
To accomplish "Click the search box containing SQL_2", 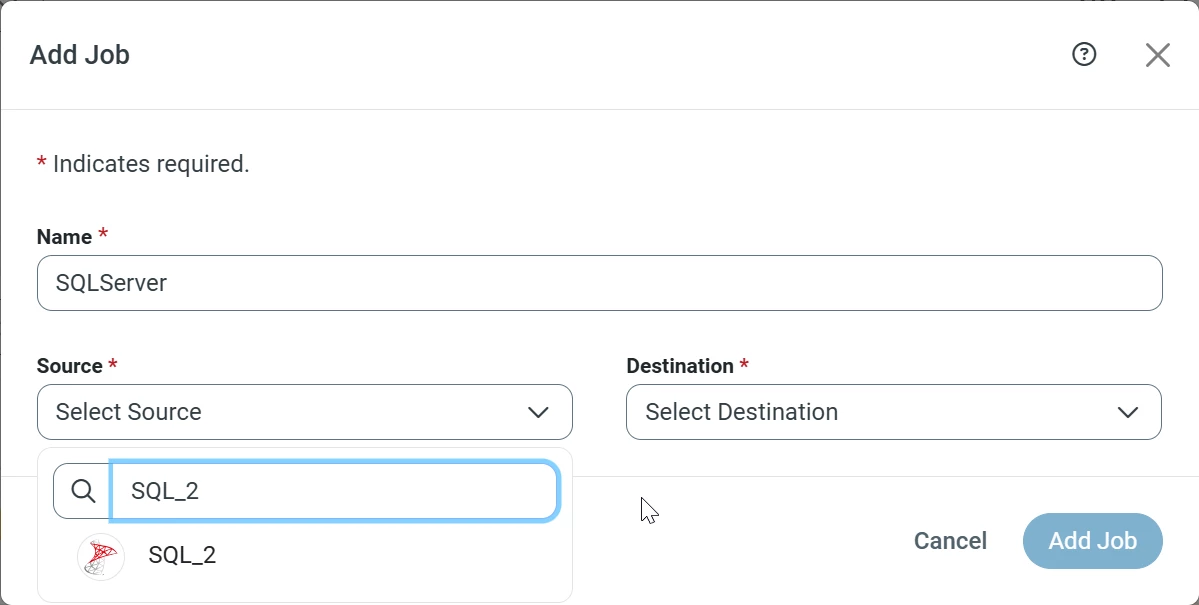I will click(x=335, y=490).
